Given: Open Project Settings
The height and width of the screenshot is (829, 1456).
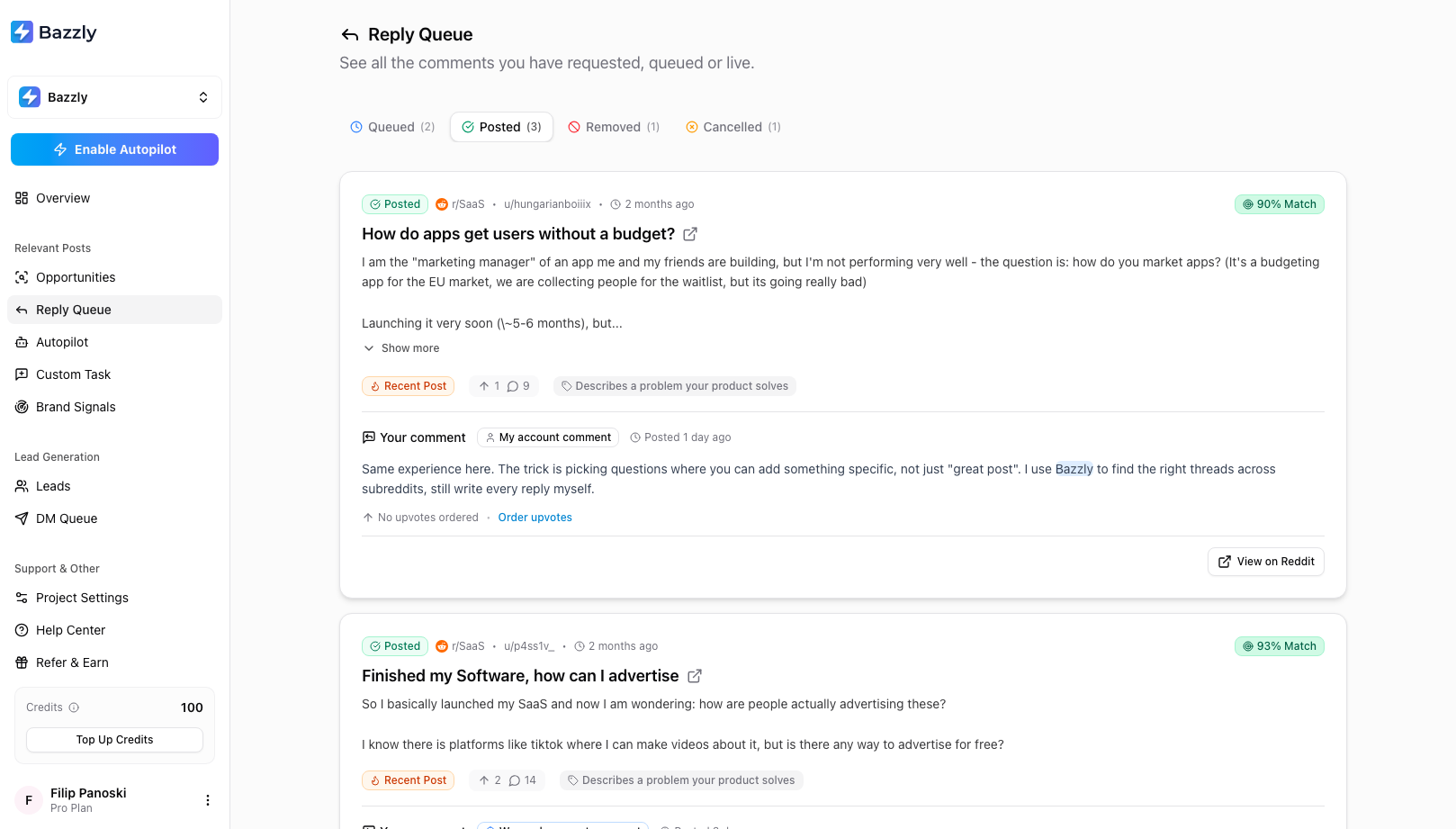Looking at the screenshot, I should (x=114, y=598).
